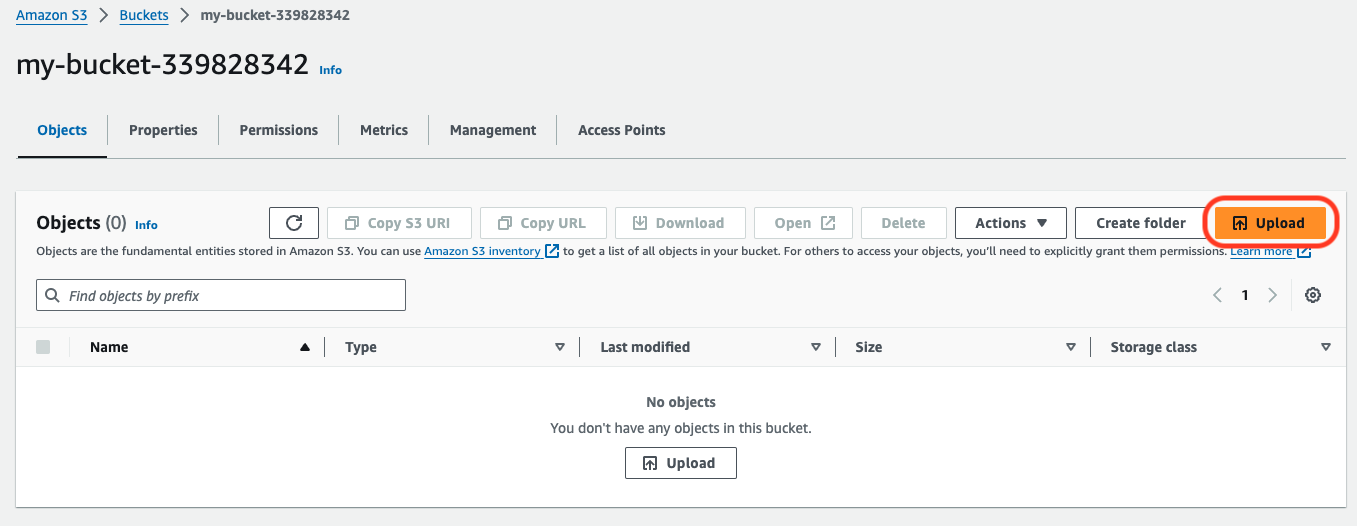
Task: Click the Info link beside bucket name
Action: click(x=330, y=70)
